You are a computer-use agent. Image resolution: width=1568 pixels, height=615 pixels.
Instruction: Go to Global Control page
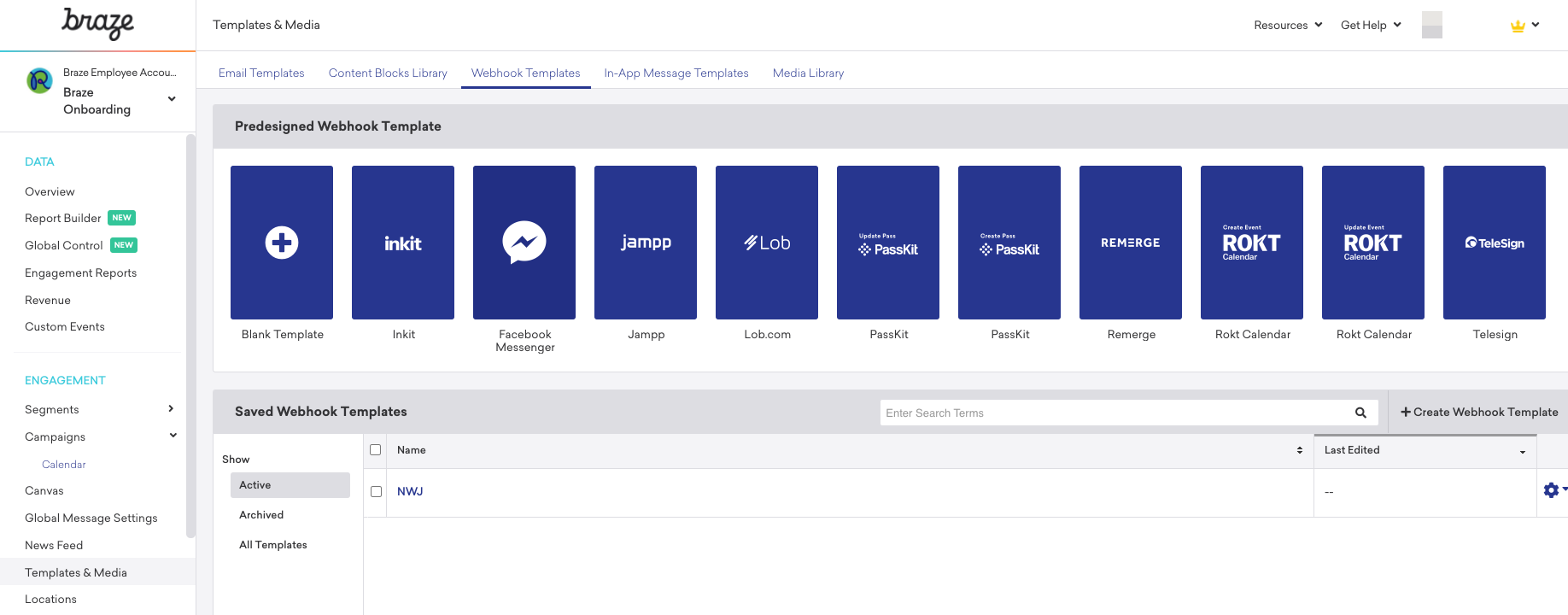[x=63, y=245]
